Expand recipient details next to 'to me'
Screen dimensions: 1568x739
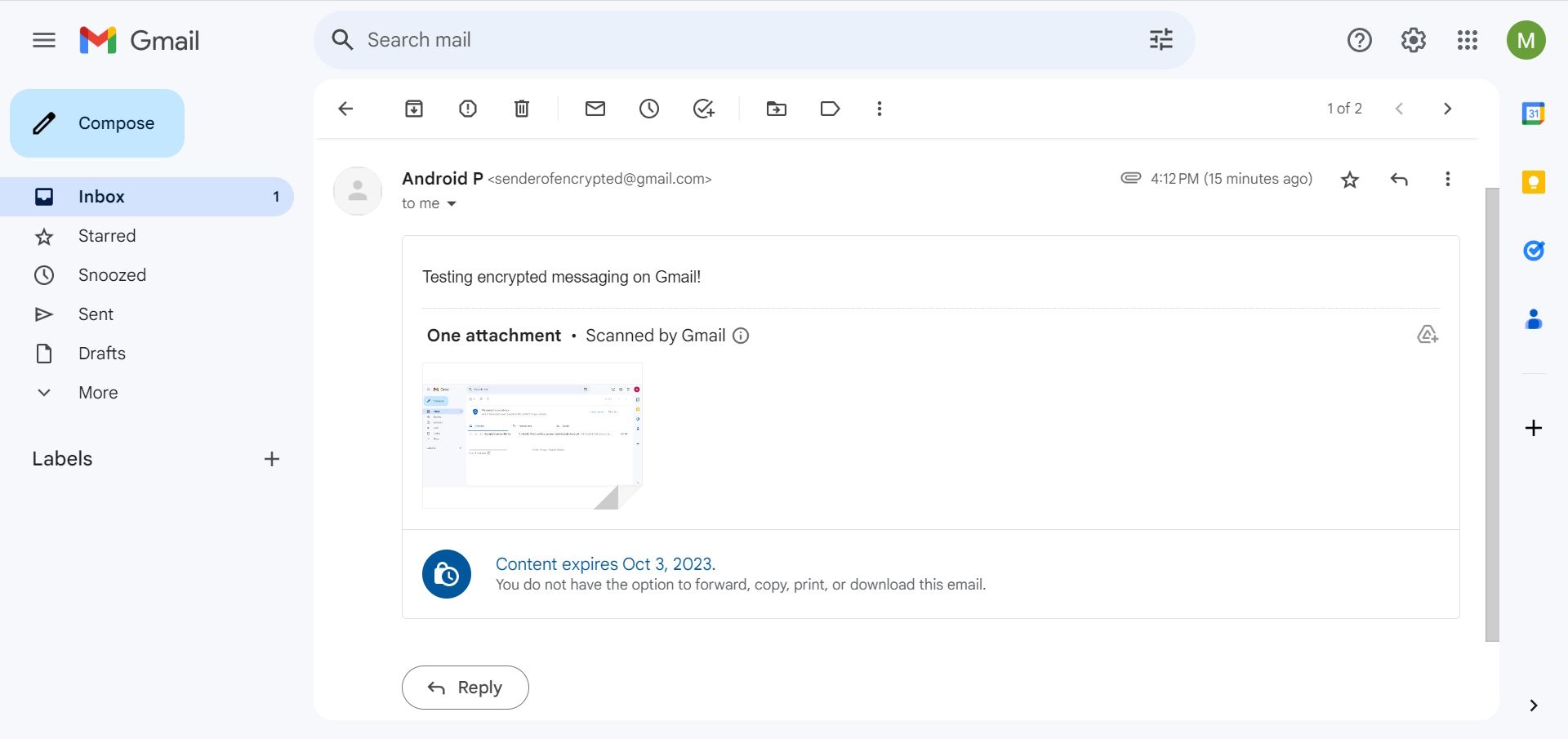pyautogui.click(x=452, y=204)
